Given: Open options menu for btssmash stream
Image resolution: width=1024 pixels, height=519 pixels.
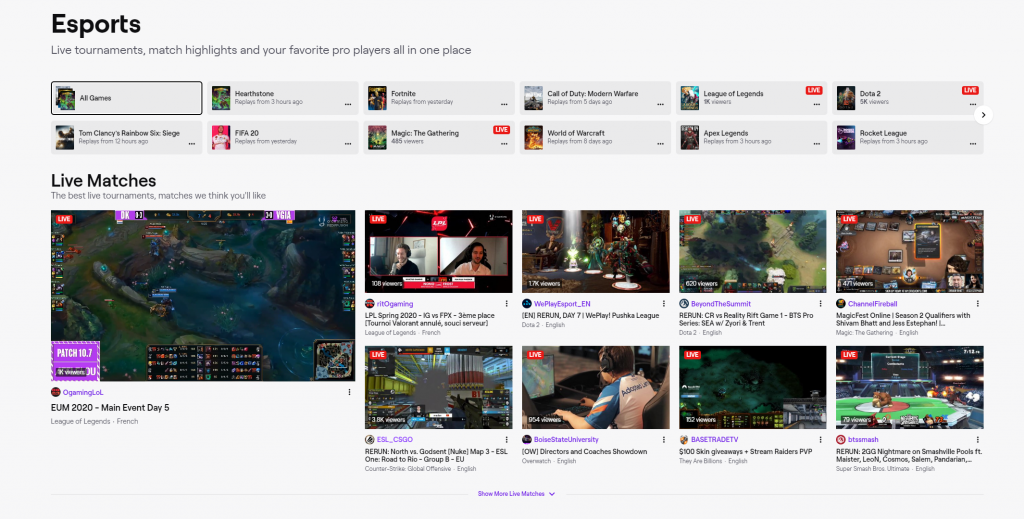Looking at the screenshot, I should (x=978, y=439).
